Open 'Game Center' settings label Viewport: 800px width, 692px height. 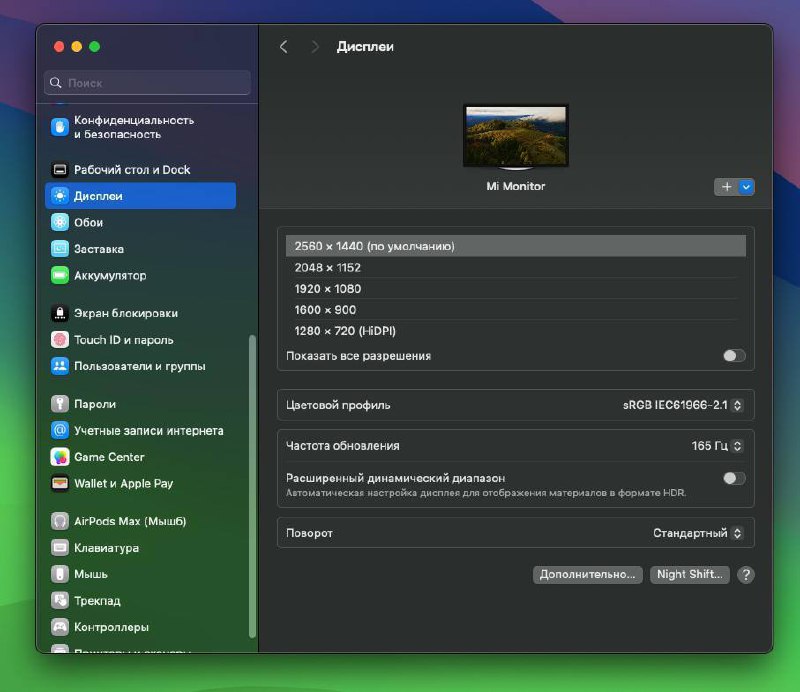coord(109,457)
